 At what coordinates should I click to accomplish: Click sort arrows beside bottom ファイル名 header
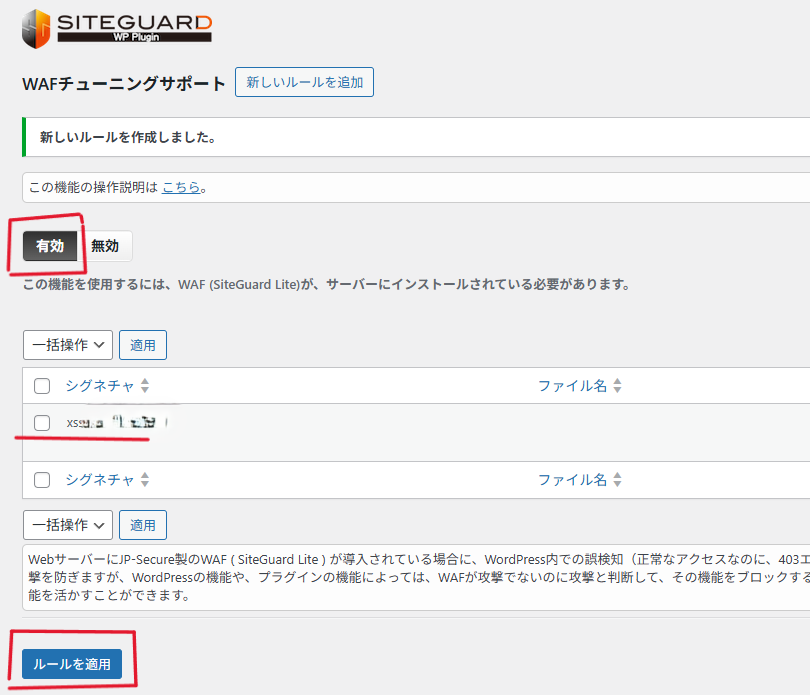point(617,480)
